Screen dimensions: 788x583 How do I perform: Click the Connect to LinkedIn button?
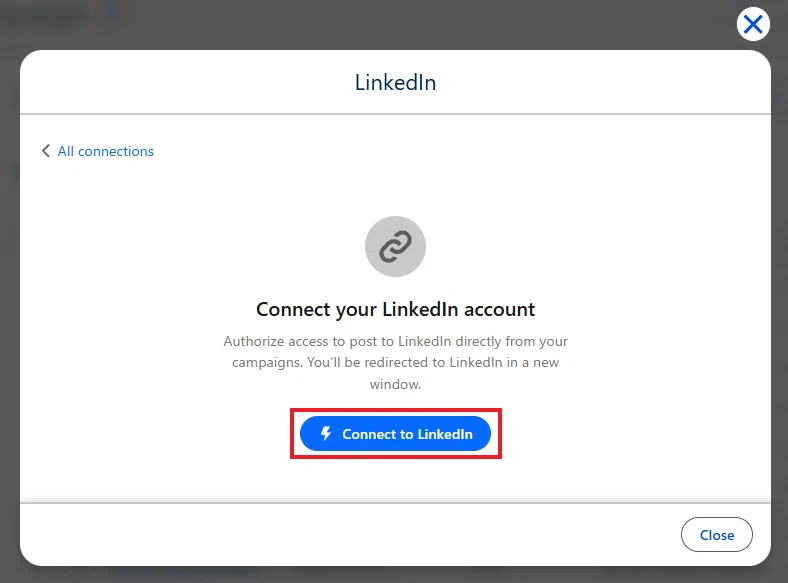coord(396,434)
